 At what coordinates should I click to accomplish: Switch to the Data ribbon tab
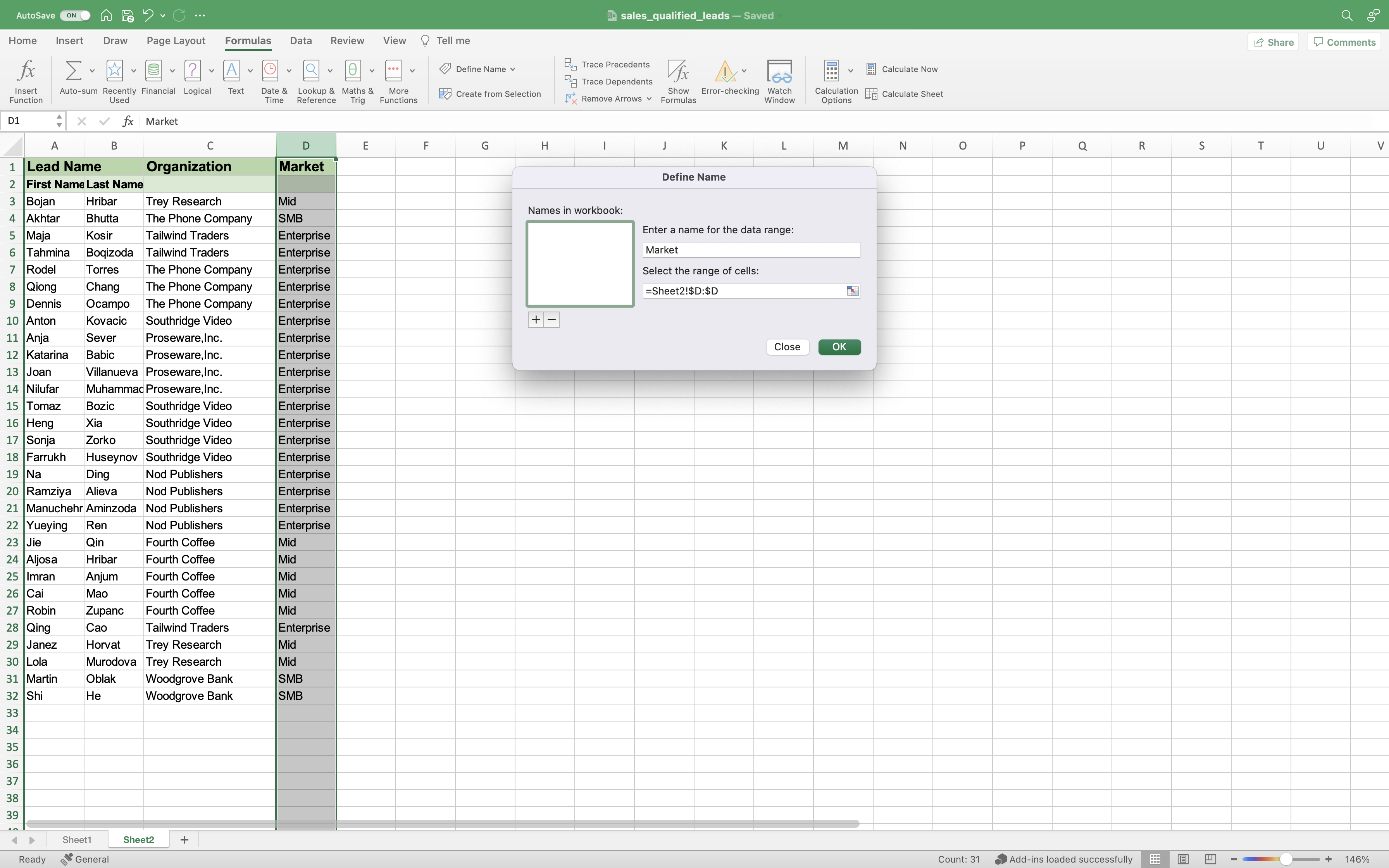click(300, 41)
